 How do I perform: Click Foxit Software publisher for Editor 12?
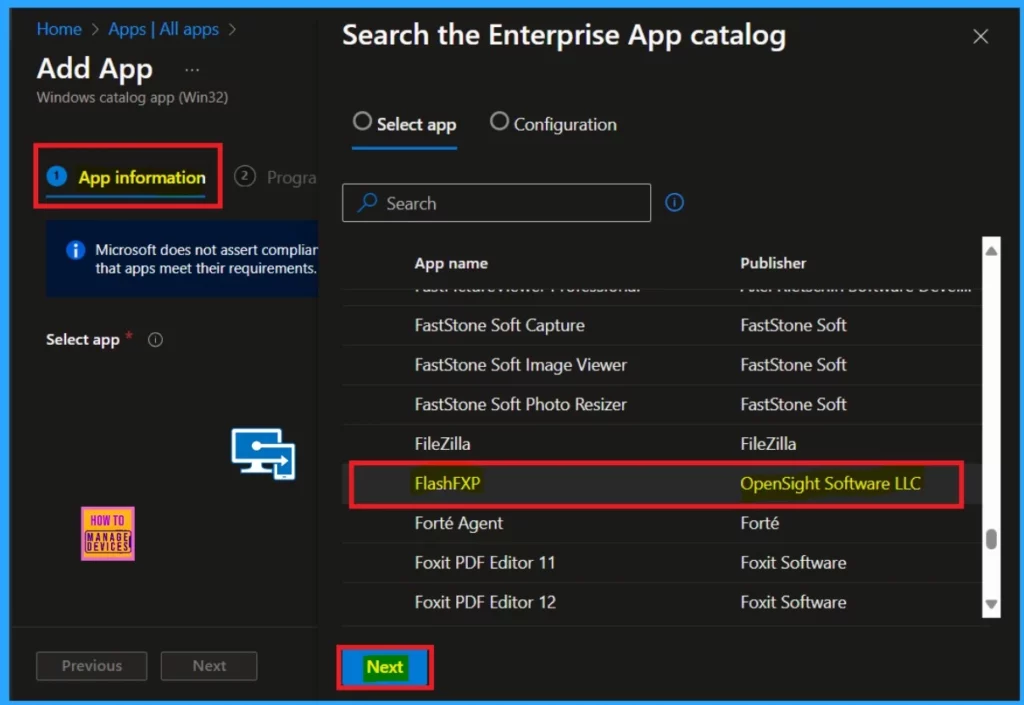coord(793,603)
